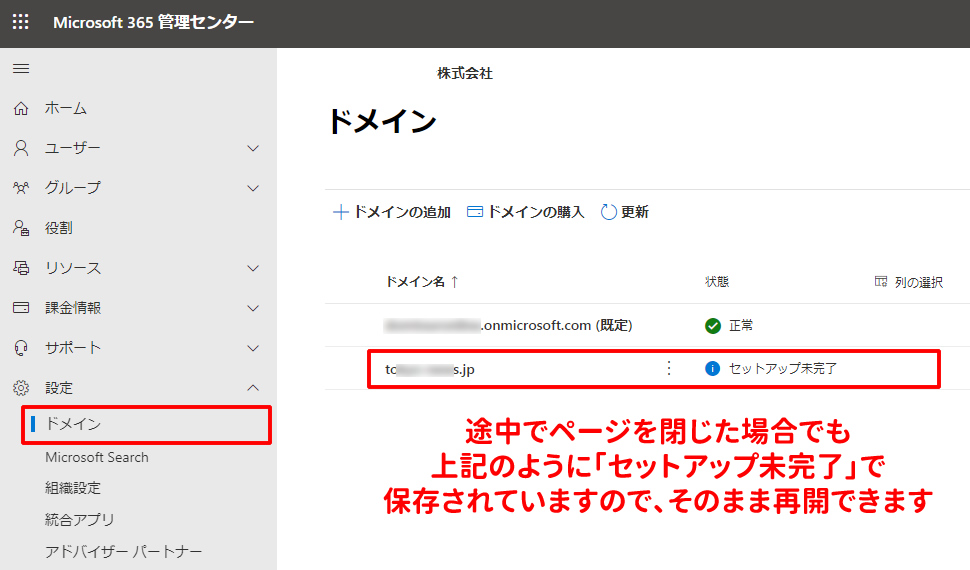The height and width of the screenshot is (570, 970).
Task: Click the card icon for ドメインの購入
Action: (x=474, y=212)
